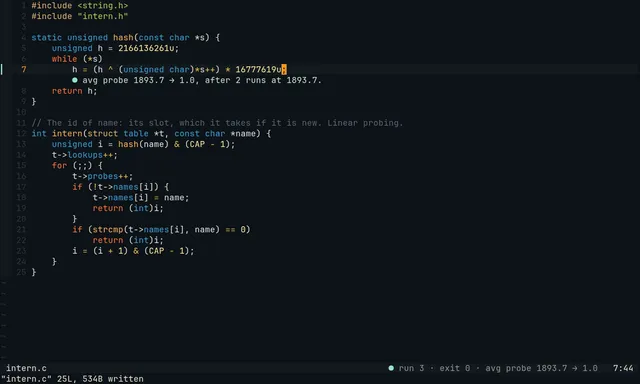
Task: Click the green dot before 'avg probe' diagnostic
Action: pos(75,80)
